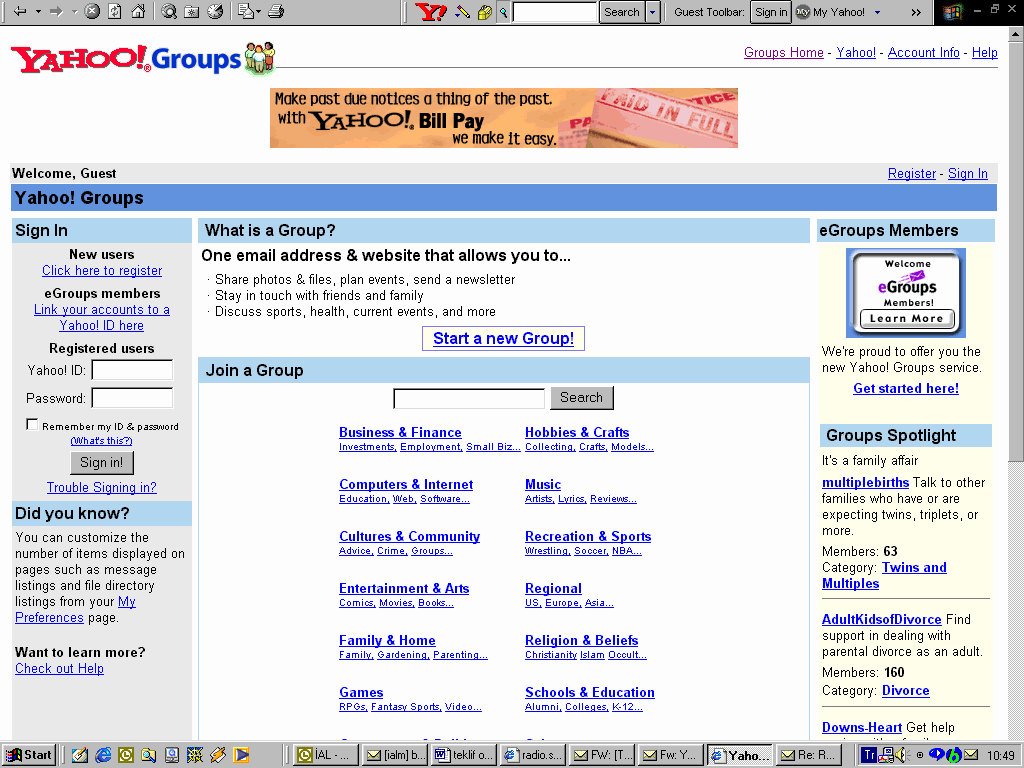Open the 'Music' category link
This screenshot has width=1024, height=768.
point(543,485)
